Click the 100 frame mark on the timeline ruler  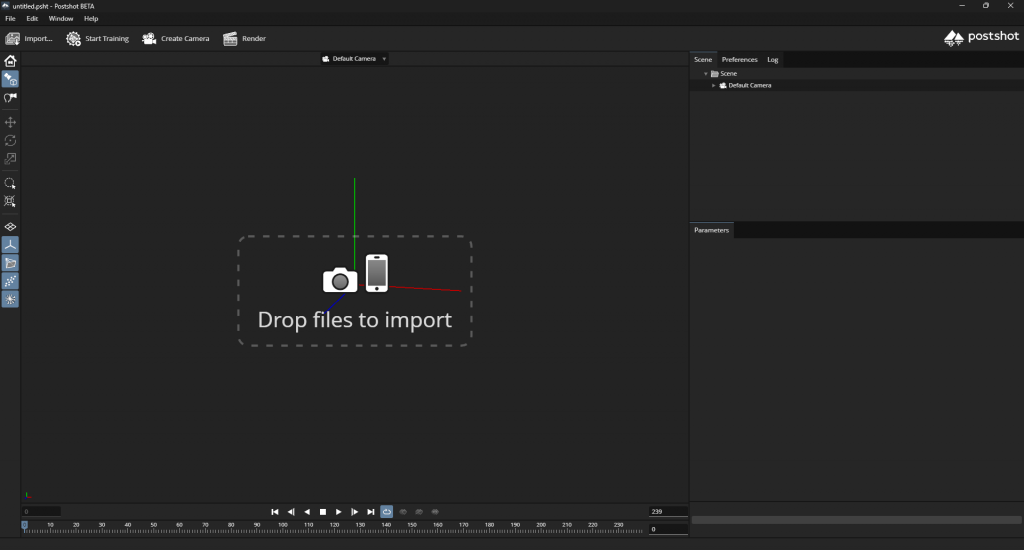pyautogui.click(x=283, y=526)
